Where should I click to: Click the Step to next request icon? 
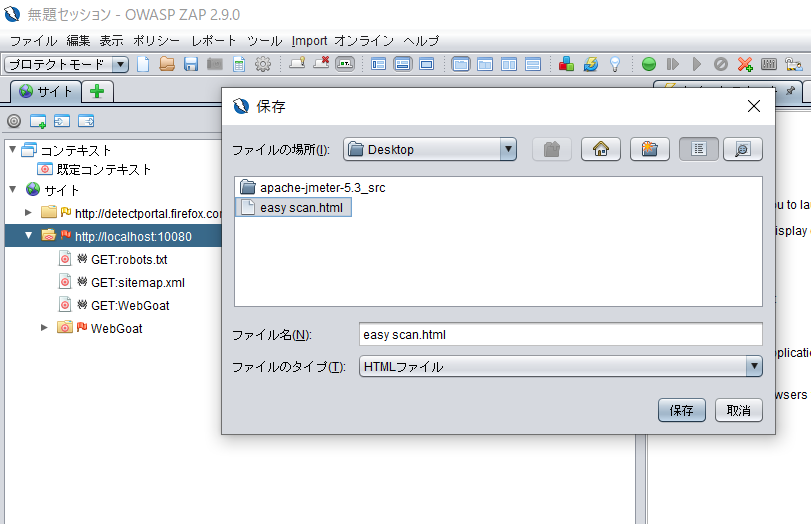tap(672, 64)
